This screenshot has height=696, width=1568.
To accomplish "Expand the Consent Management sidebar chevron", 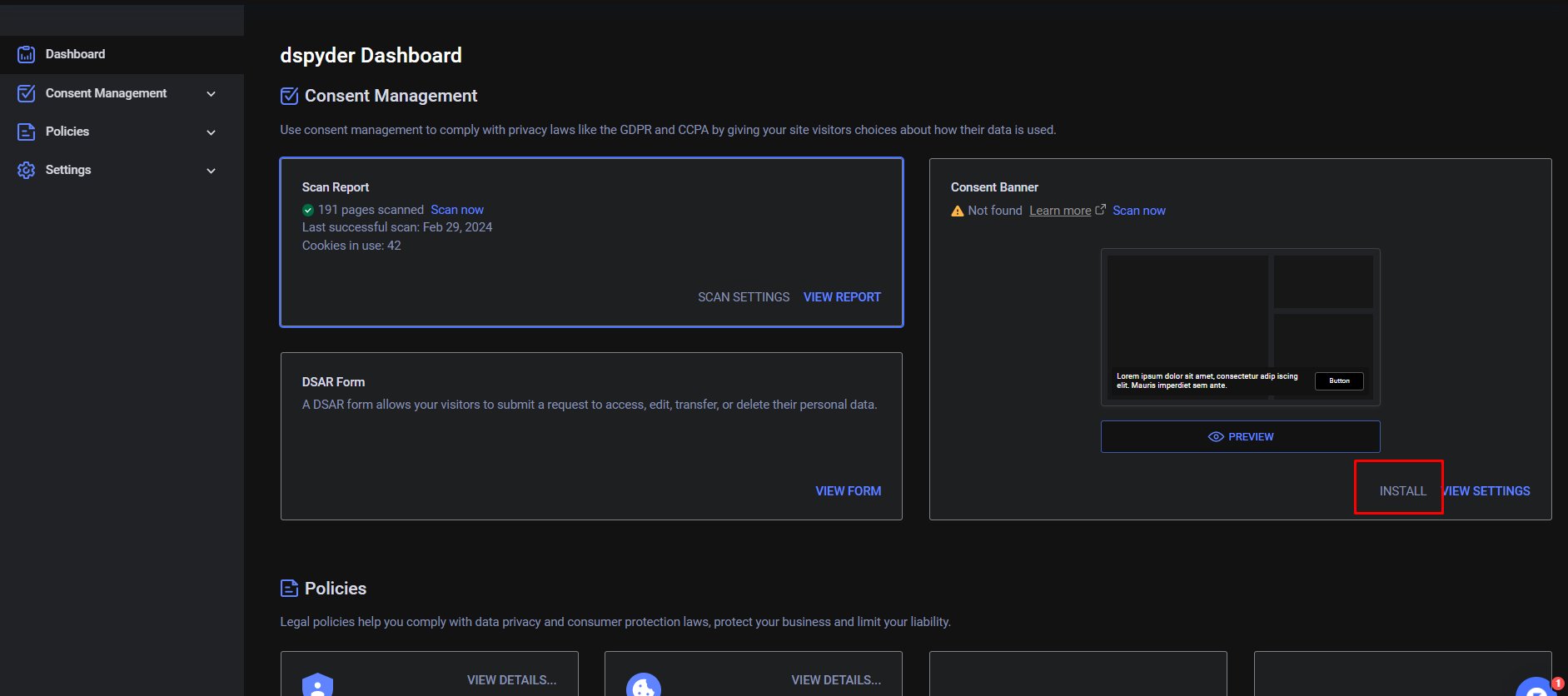I will tap(212, 94).
